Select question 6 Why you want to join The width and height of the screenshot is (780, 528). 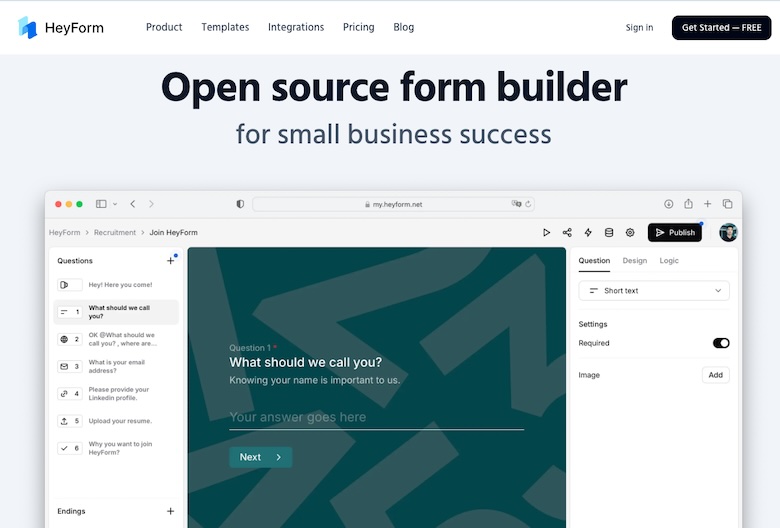(x=116, y=448)
